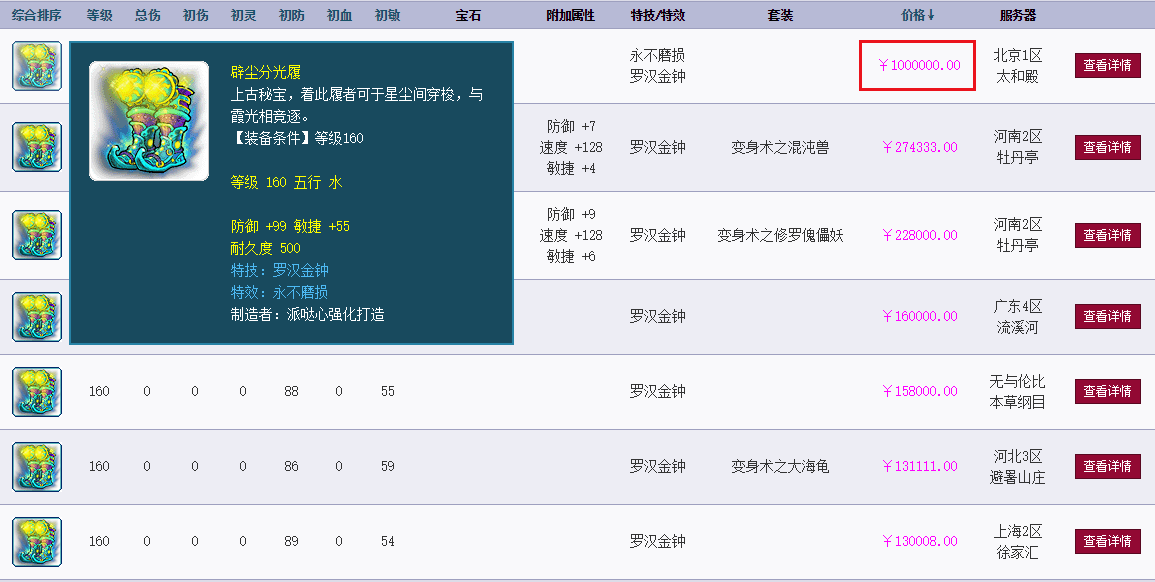Sort by 总伤 column header
This screenshot has height=582, width=1155.
(147, 15)
